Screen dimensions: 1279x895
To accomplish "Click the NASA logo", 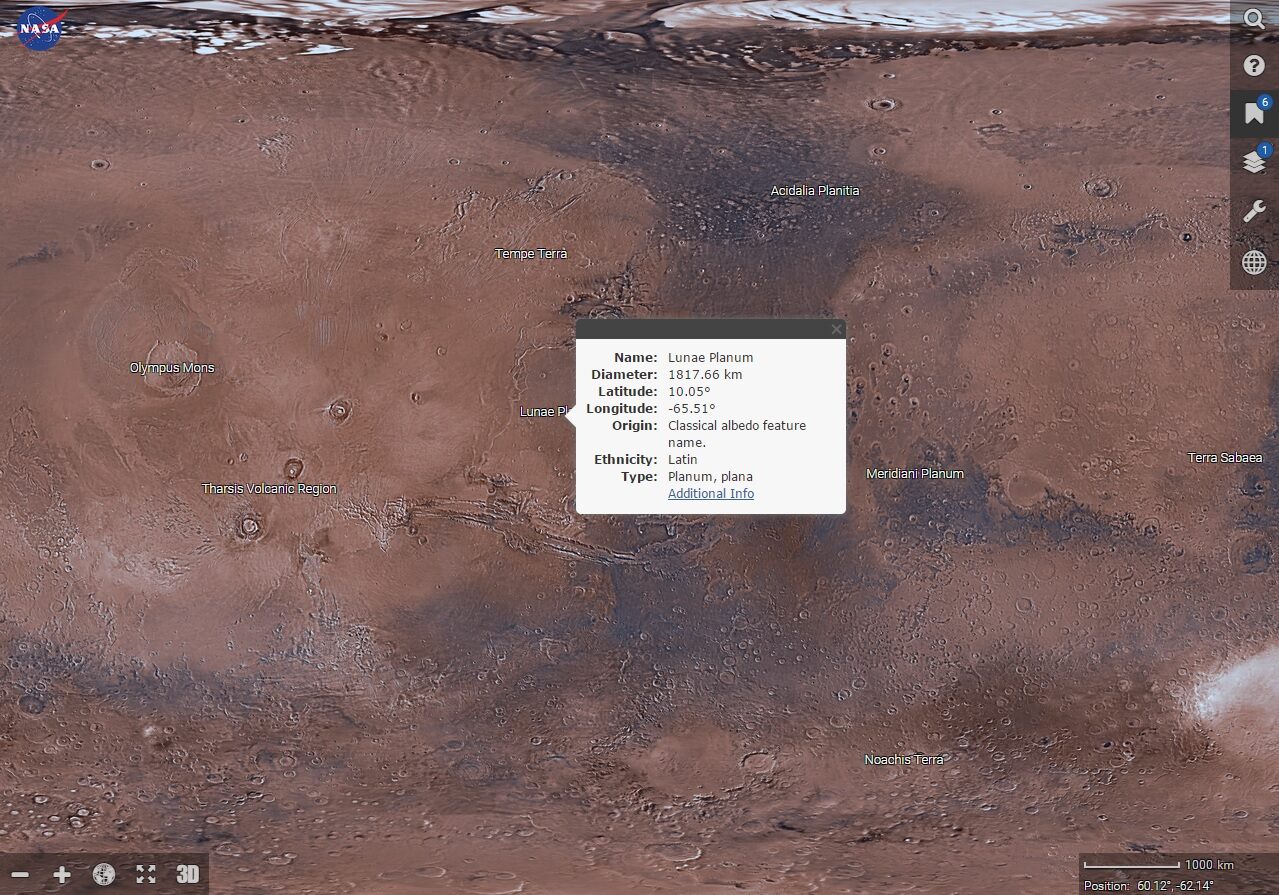I will [x=41, y=28].
